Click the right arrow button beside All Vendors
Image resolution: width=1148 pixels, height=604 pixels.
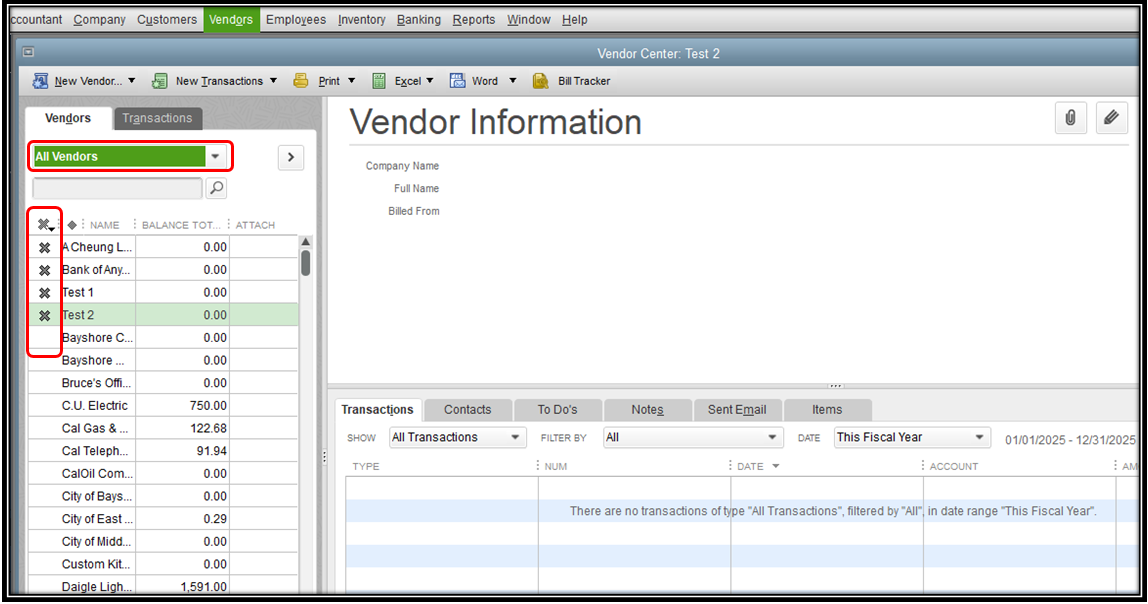(x=290, y=158)
